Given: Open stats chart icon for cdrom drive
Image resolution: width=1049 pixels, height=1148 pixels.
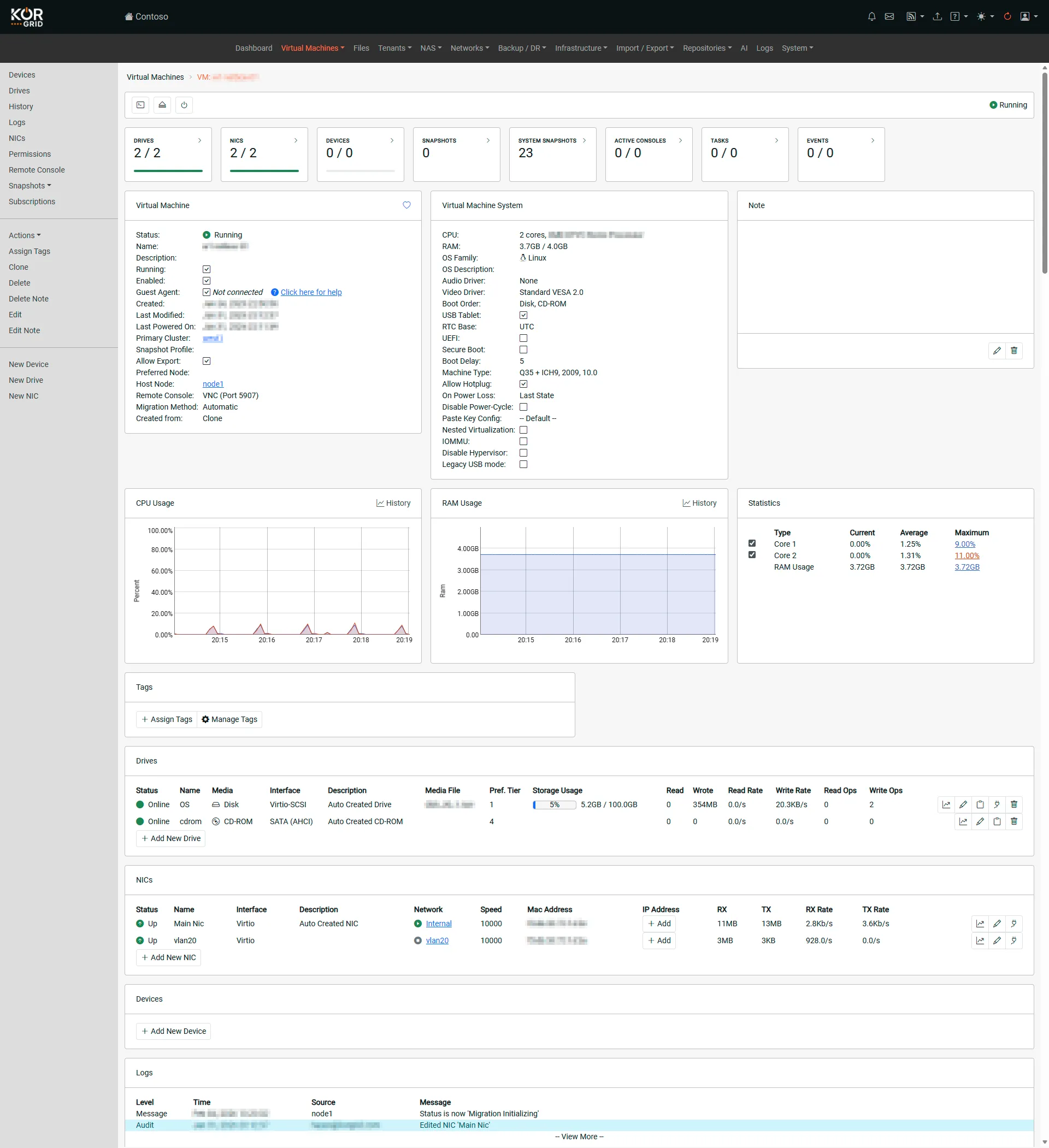Looking at the screenshot, I should 963,821.
